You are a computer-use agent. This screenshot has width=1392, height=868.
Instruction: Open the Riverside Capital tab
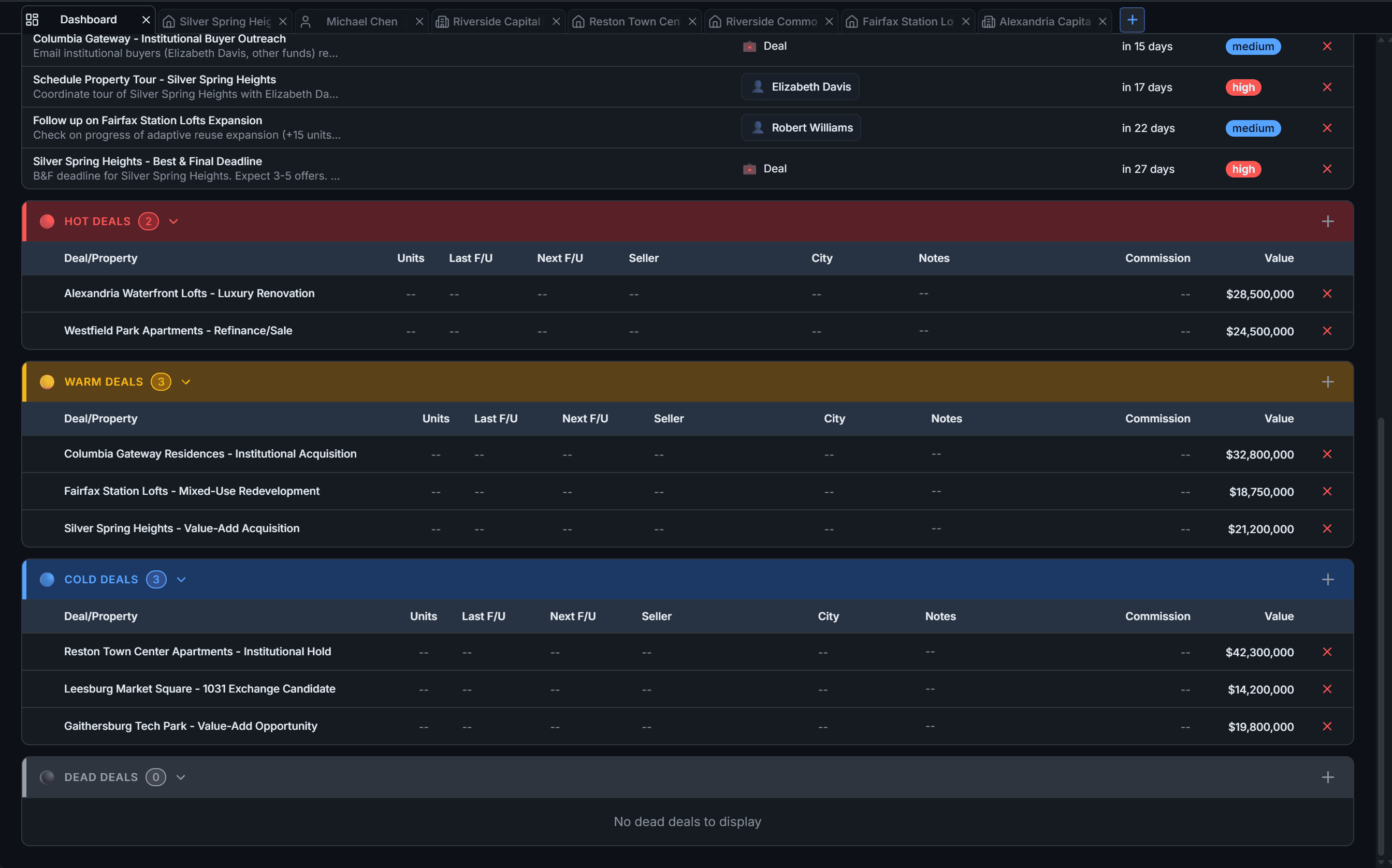(496, 22)
